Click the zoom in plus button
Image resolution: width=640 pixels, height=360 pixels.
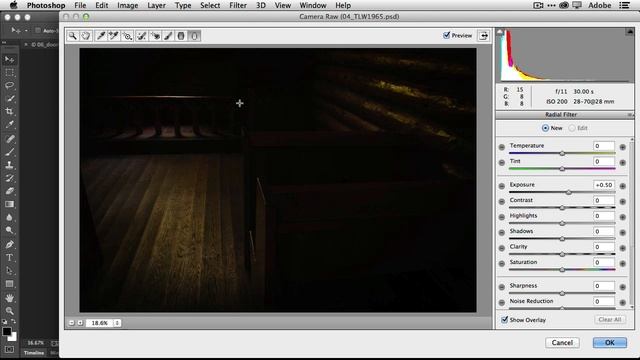point(80,323)
